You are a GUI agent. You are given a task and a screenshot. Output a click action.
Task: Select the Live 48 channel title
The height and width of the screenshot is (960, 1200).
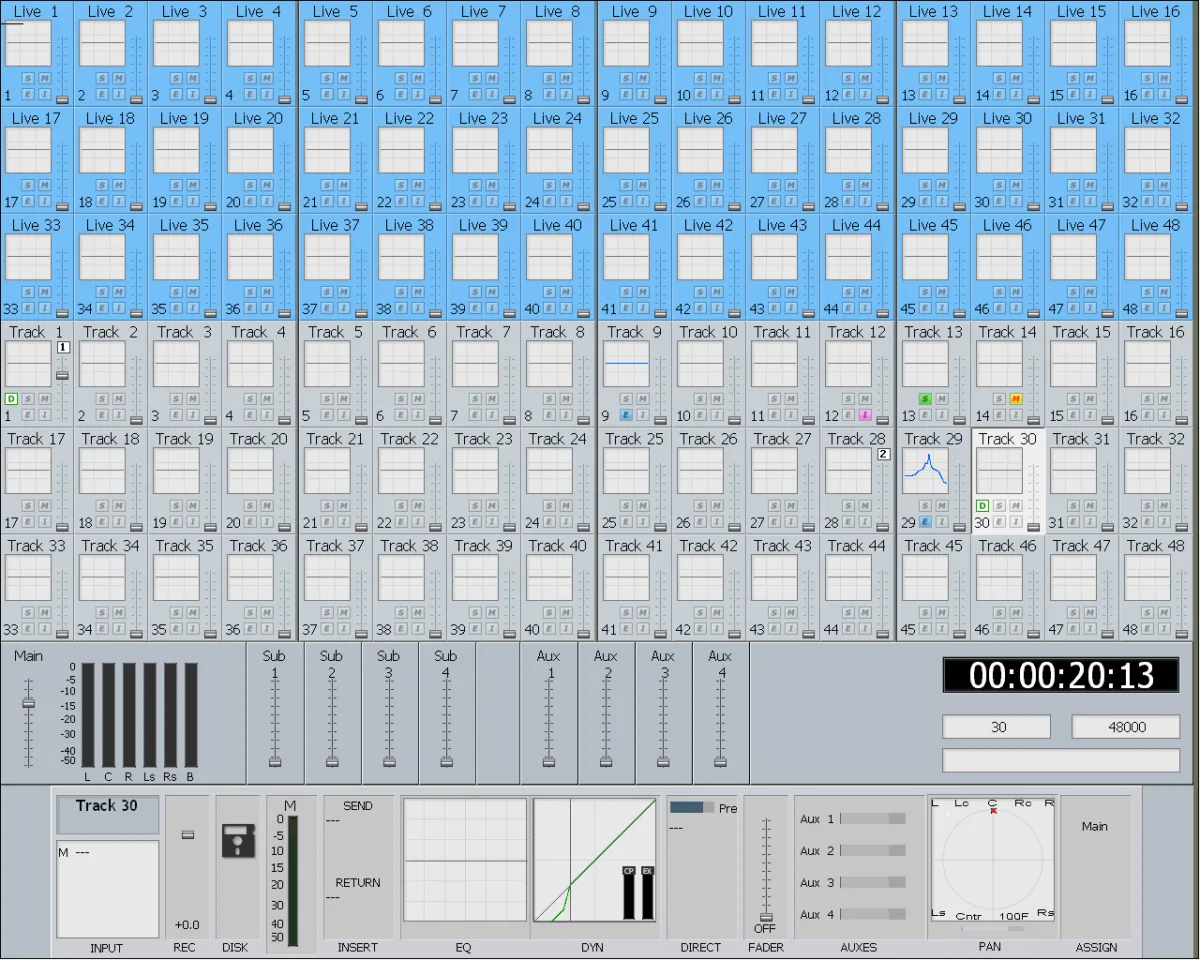(1155, 225)
